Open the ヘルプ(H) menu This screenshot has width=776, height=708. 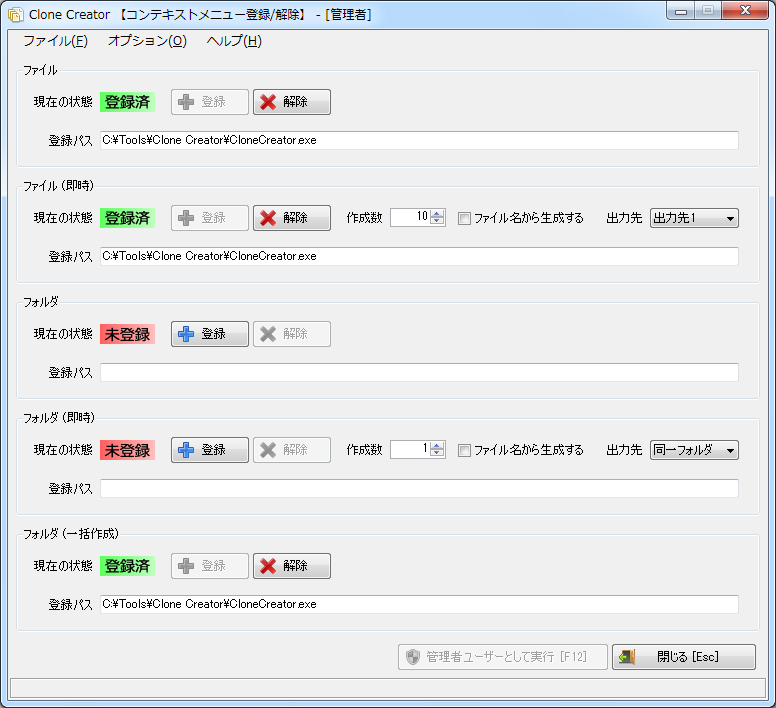pos(234,41)
